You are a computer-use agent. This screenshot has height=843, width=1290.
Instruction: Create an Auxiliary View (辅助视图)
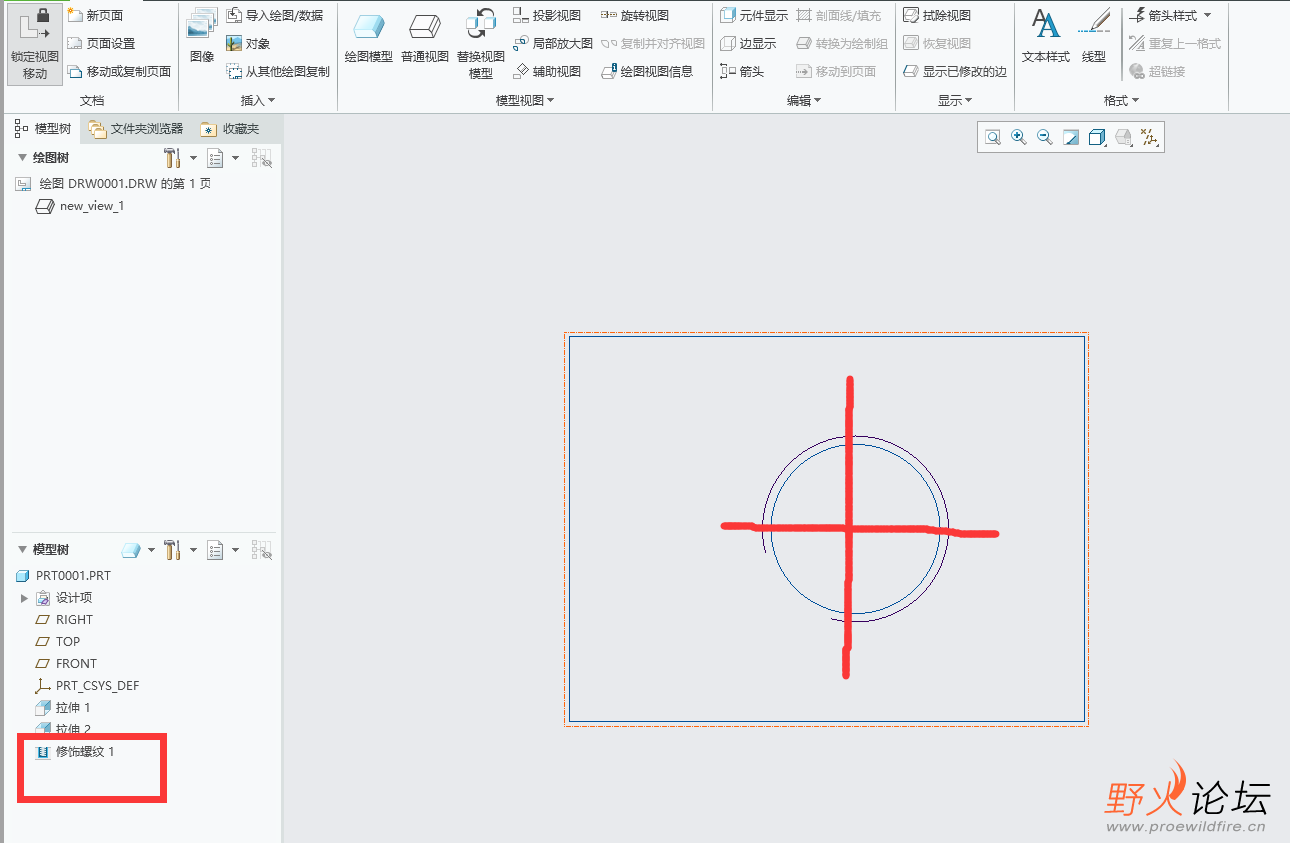(547, 71)
